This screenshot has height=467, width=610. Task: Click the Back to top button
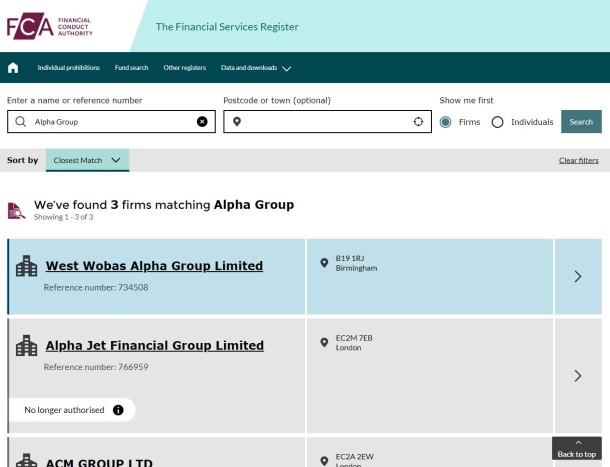(x=577, y=448)
